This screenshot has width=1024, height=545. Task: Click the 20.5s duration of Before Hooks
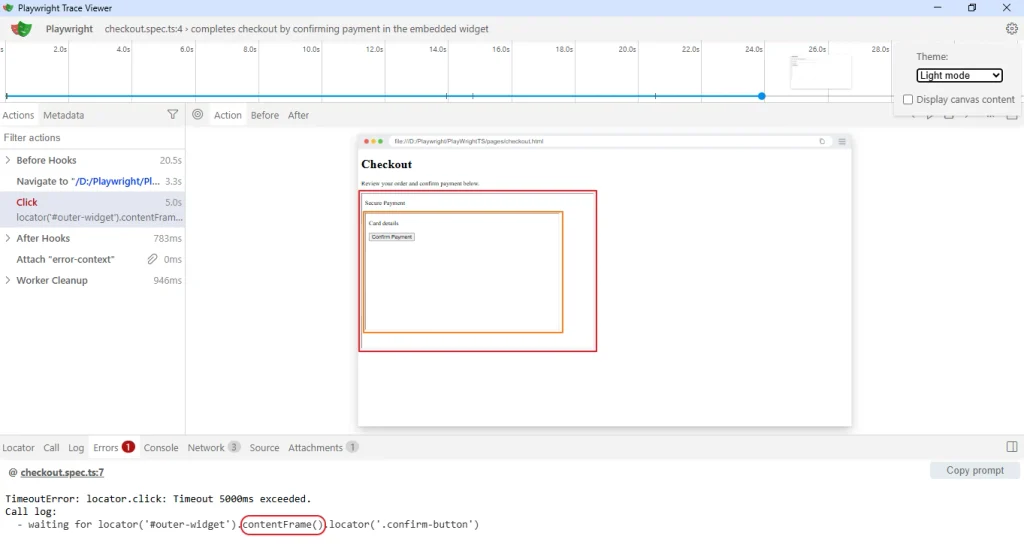pos(170,160)
